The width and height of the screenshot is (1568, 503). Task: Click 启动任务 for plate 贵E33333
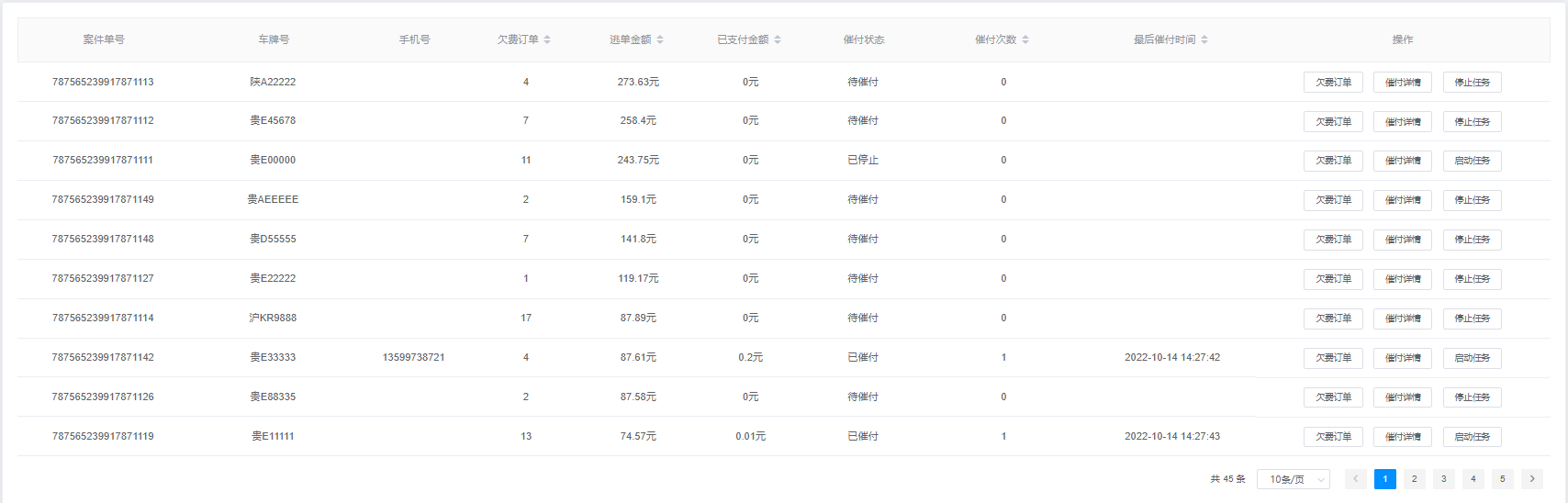pyautogui.click(x=1472, y=358)
